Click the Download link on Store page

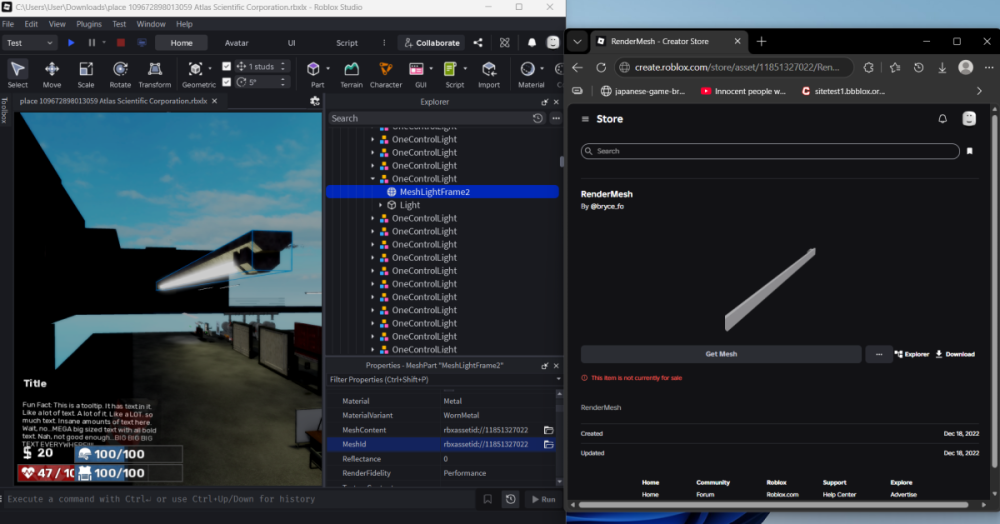click(955, 354)
